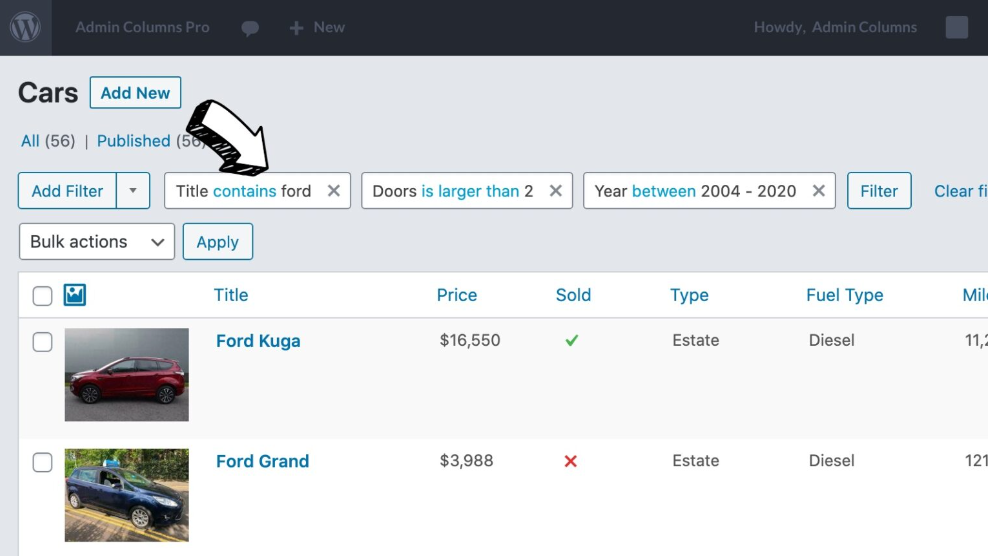The width and height of the screenshot is (988, 556).
Task: Show Published cars view
Action: (134, 141)
